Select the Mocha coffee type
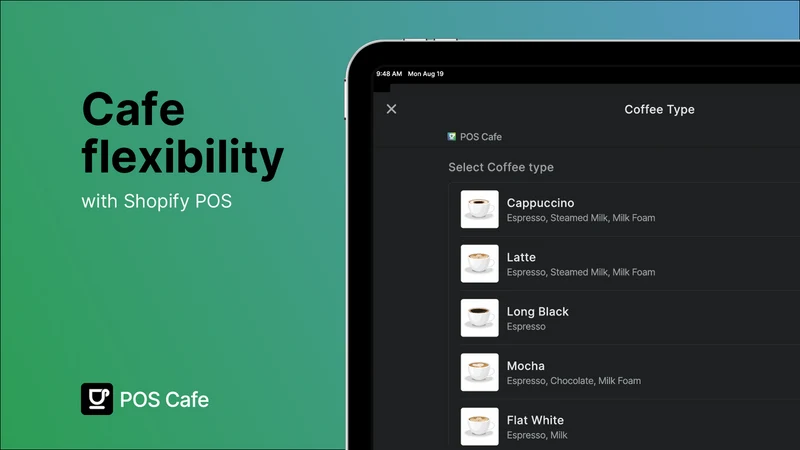The width and height of the screenshot is (800, 450). click(x=624, y=372)
